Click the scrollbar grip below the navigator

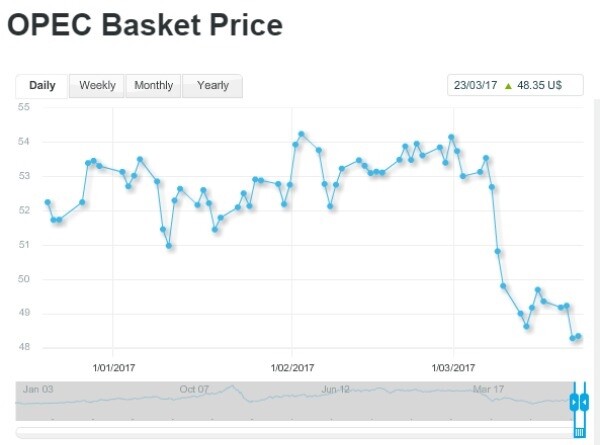point(578,431)
